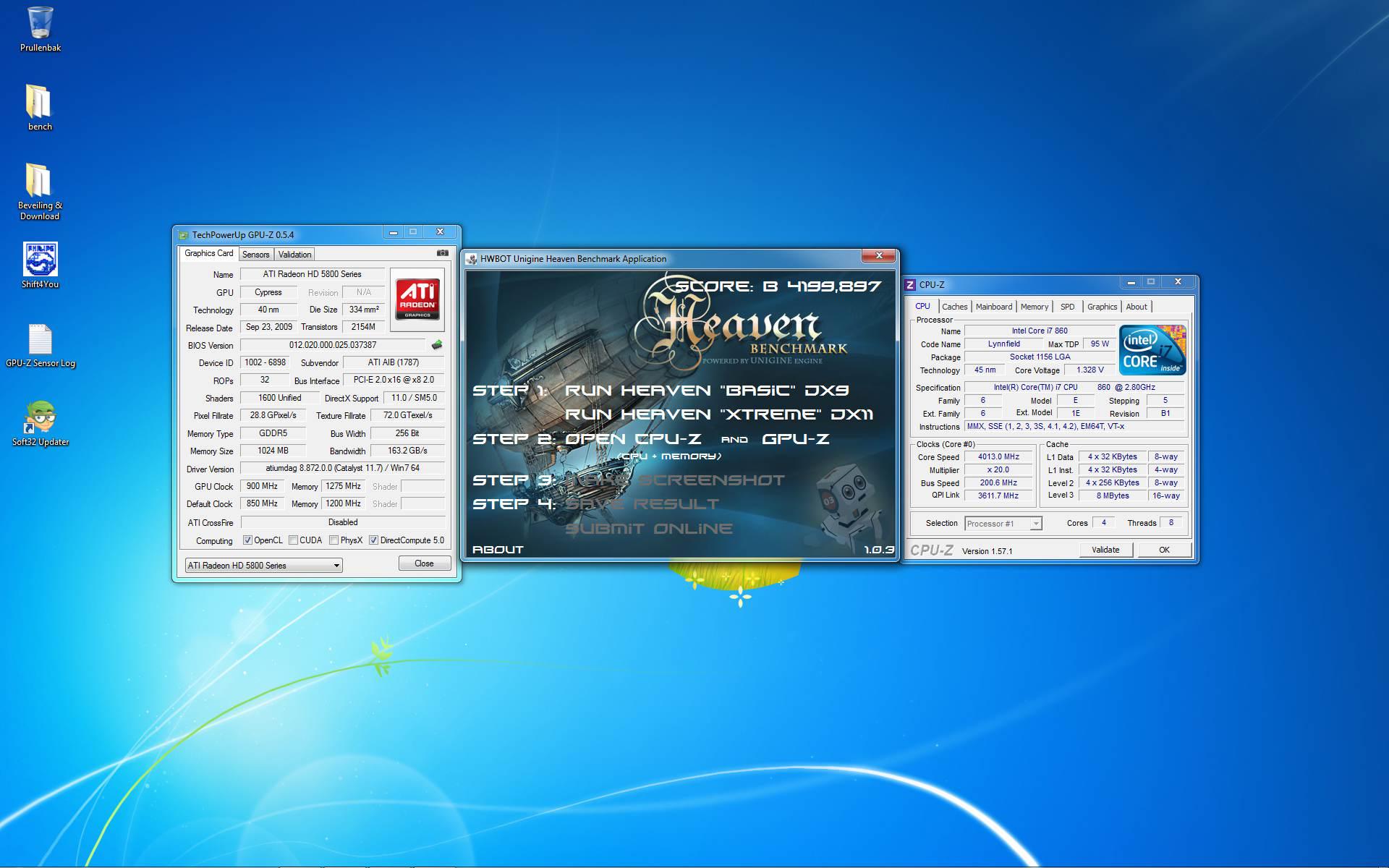
Task: Click the Bus Speed 200.6 MHz value
Action: point(998,482)
